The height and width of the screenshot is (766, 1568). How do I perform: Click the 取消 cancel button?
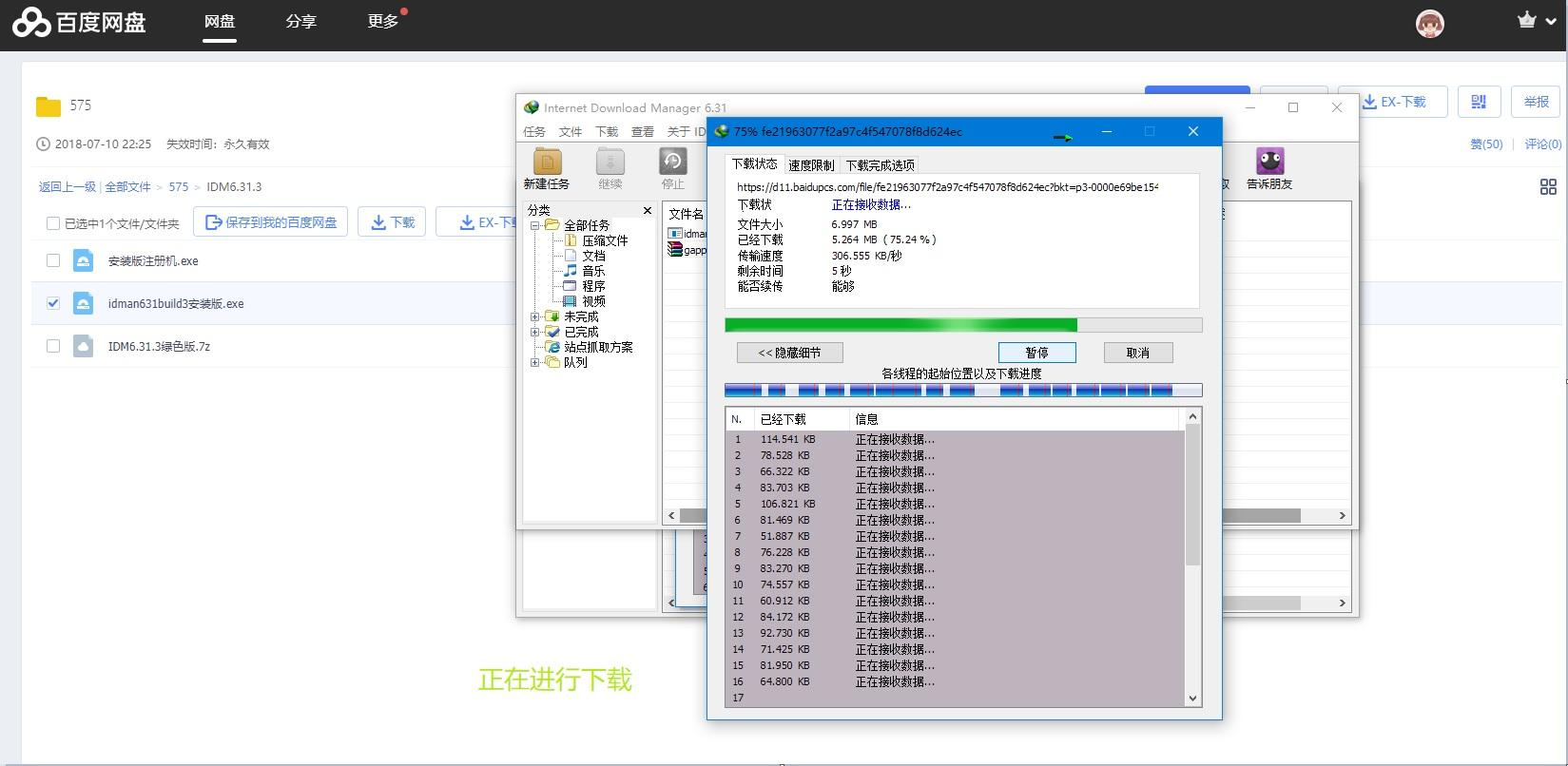pyautogui.click(x=1138, y=353)
